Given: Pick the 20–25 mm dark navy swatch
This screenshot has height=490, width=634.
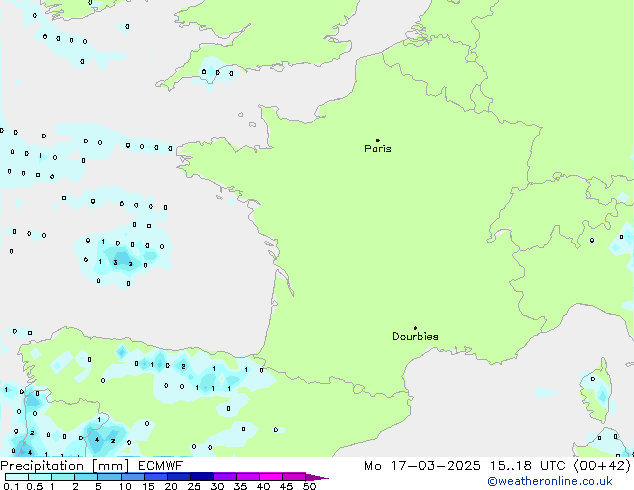Looking at the screenshot, I should coord(179,477).
